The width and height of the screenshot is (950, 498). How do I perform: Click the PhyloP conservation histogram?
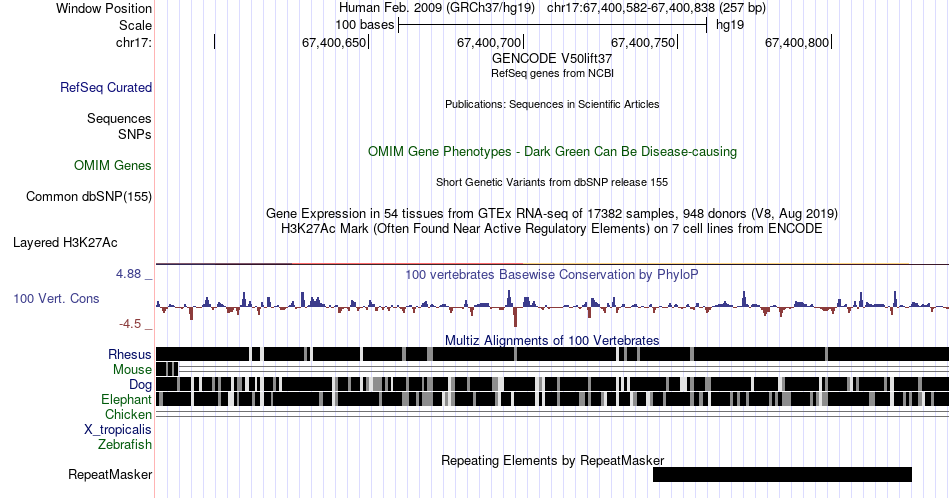click(552, 307)
